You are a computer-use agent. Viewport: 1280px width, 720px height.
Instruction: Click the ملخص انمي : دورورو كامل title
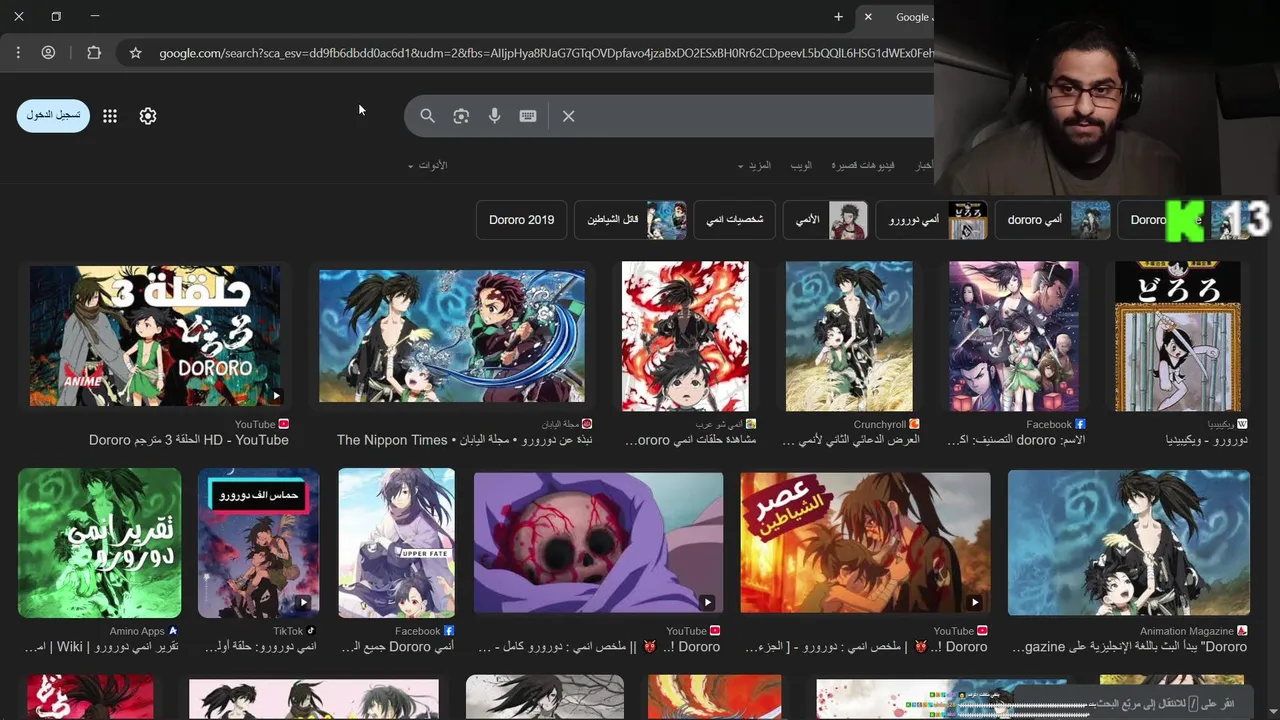tap(597, 647)
